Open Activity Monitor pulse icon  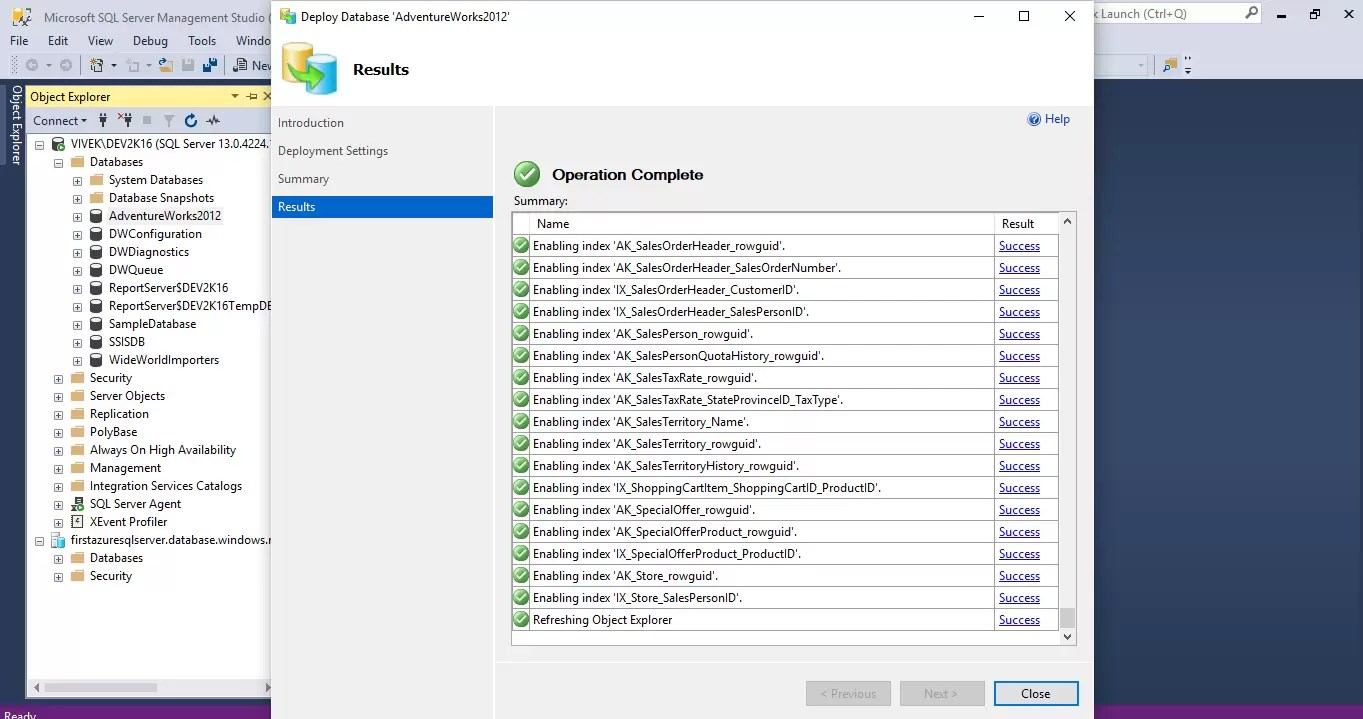click(213, 120)
